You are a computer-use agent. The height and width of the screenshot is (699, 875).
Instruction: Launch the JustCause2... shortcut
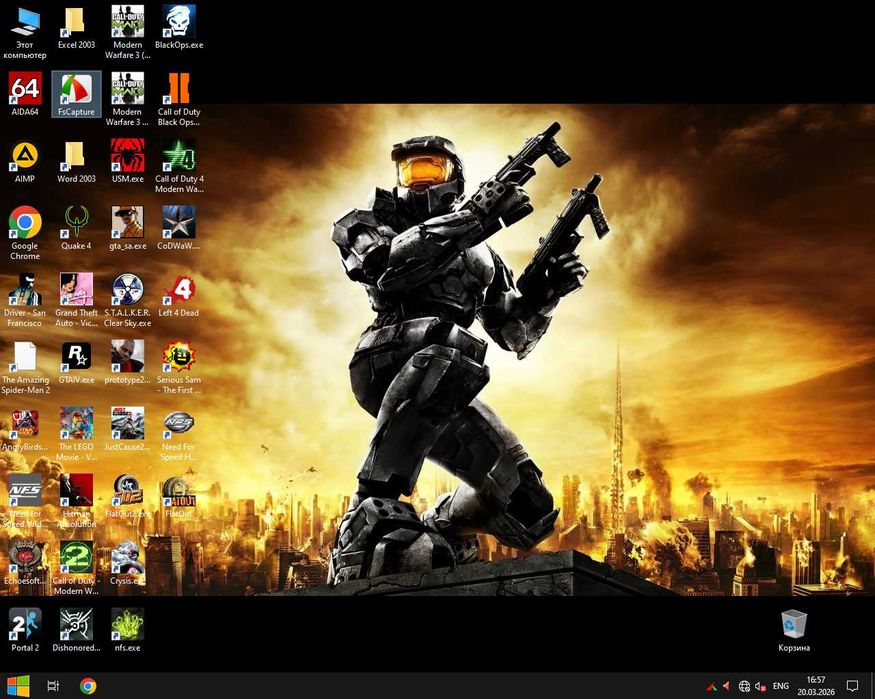pos(128,430)
